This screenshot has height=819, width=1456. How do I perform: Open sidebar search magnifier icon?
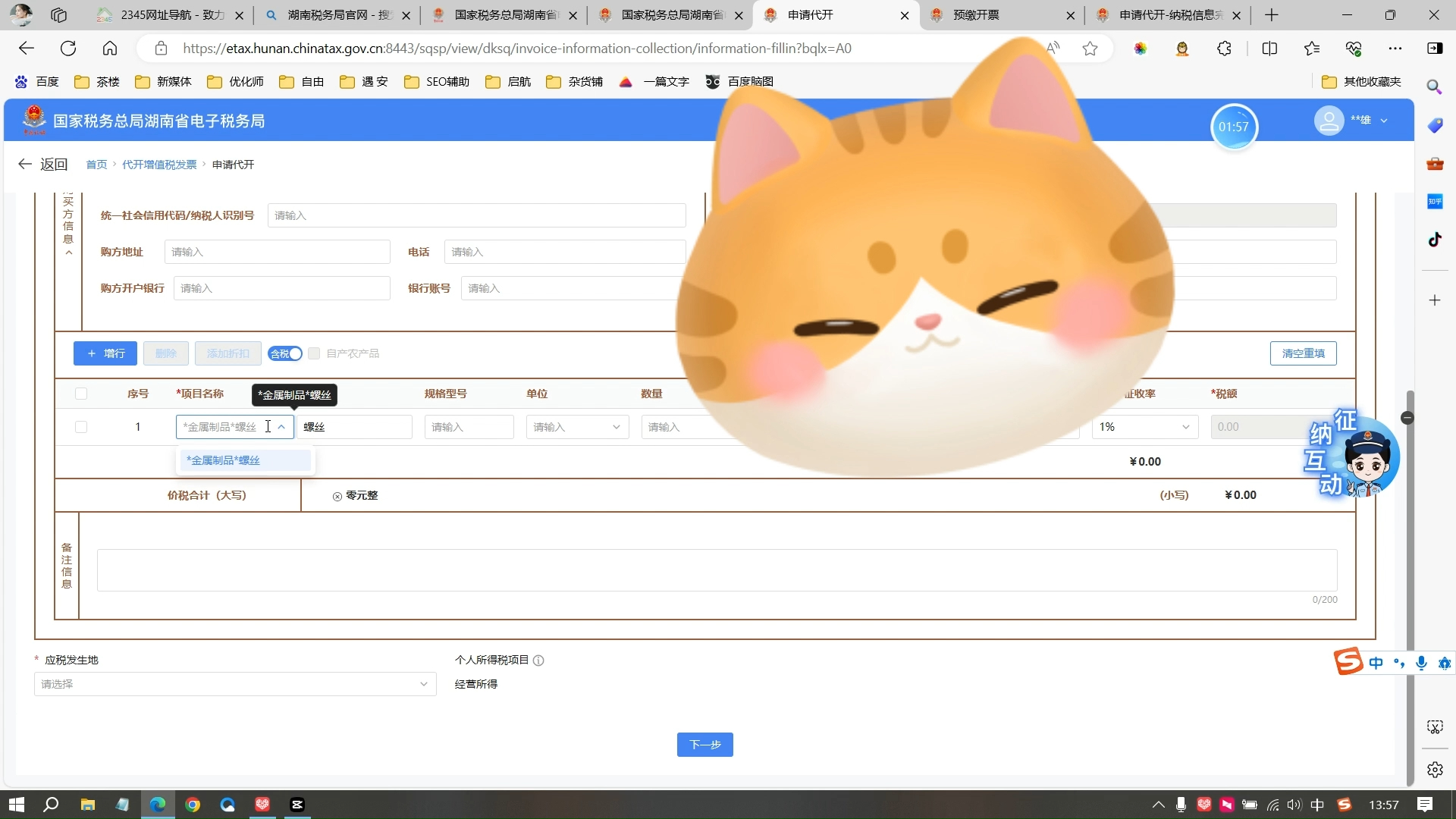(1434, 86)
